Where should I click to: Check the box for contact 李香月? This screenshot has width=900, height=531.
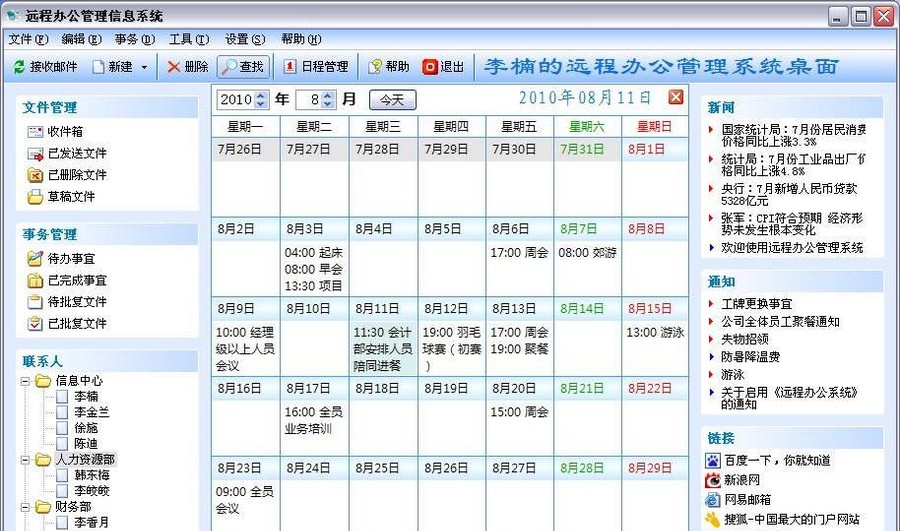[62, 522]
